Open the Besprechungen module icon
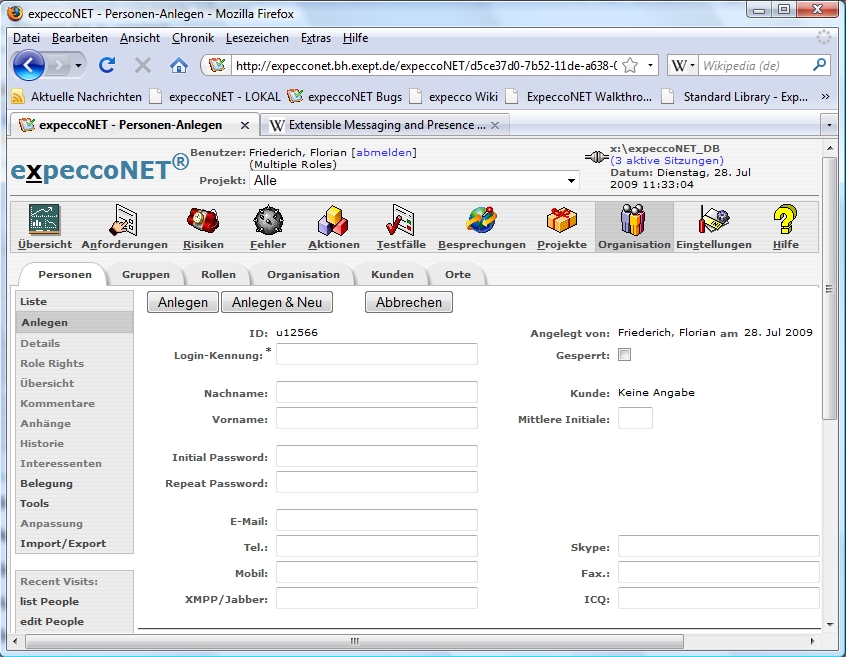This screenshot has width=846, height=657. (x=481, y=221)
